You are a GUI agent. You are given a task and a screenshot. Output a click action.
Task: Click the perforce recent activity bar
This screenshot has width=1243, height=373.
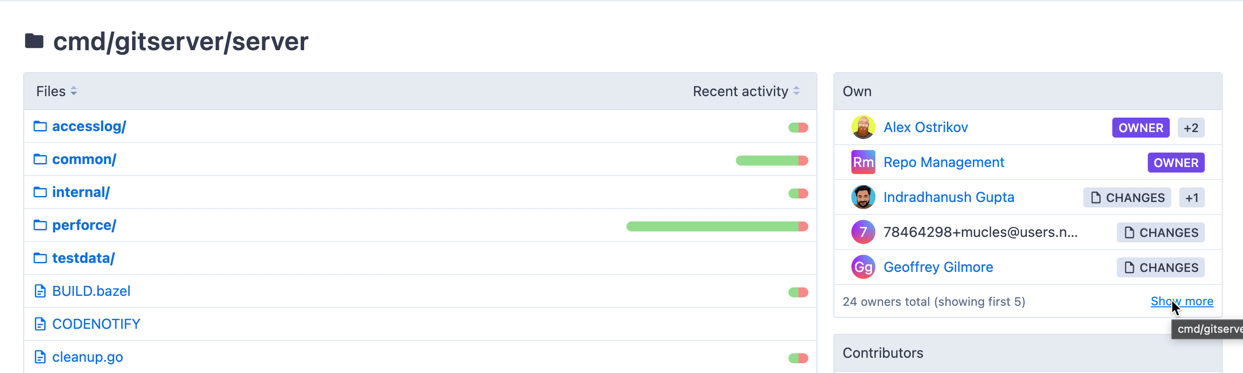pos(717,226)
